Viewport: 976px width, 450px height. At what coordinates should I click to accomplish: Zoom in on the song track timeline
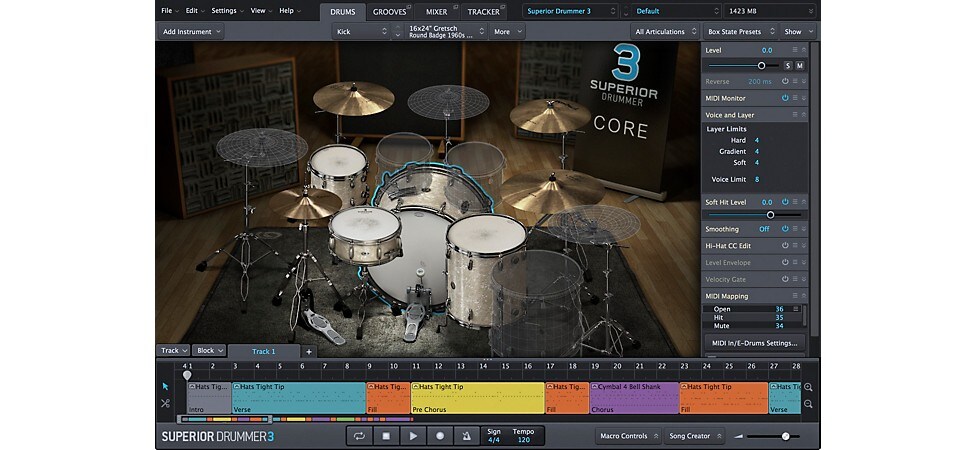[808, 387]
